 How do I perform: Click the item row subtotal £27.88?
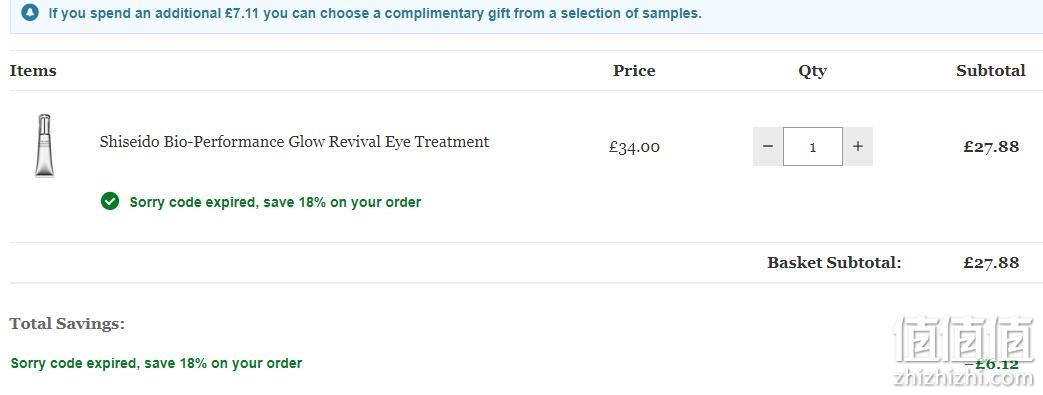[990, 147]
